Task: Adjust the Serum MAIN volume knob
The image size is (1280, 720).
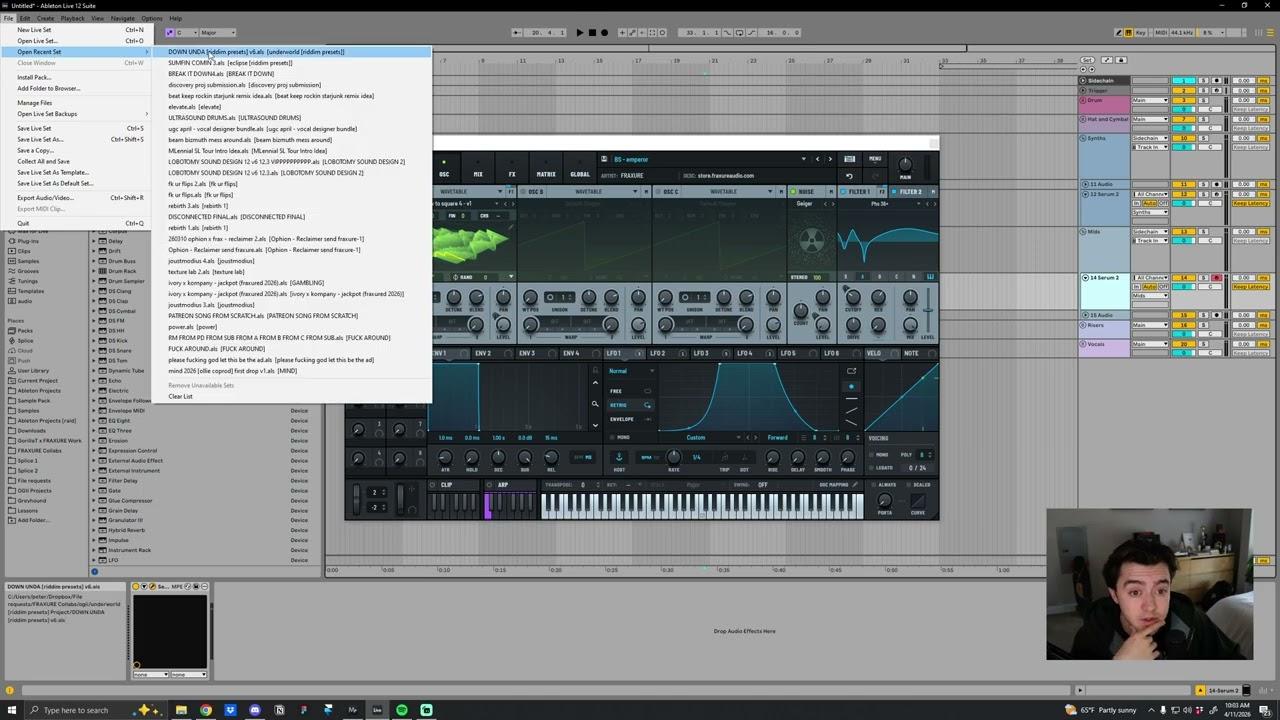Action: point(905,164)
